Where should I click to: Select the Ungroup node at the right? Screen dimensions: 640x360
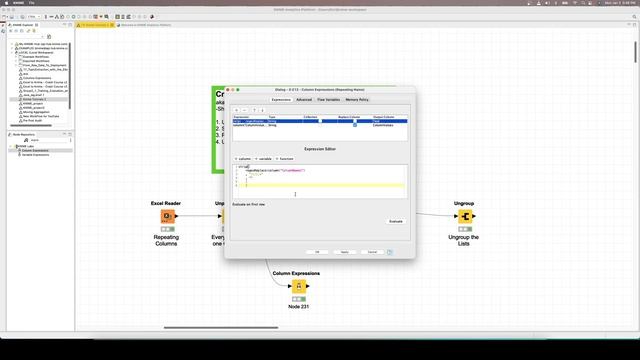pyautogui.click(x=465, y=216)
